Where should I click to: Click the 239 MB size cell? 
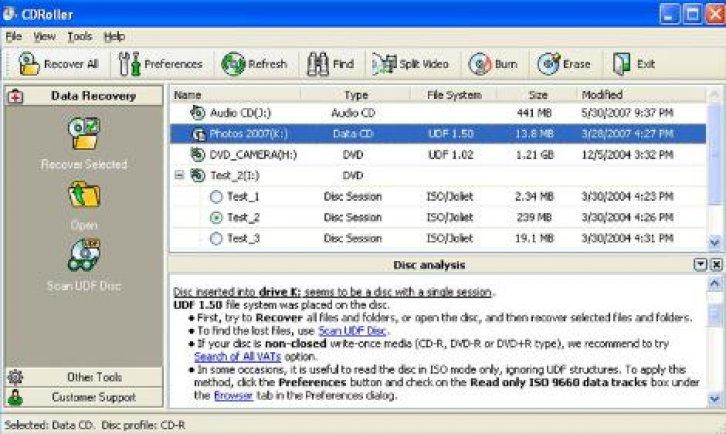(x=534, y=217)
